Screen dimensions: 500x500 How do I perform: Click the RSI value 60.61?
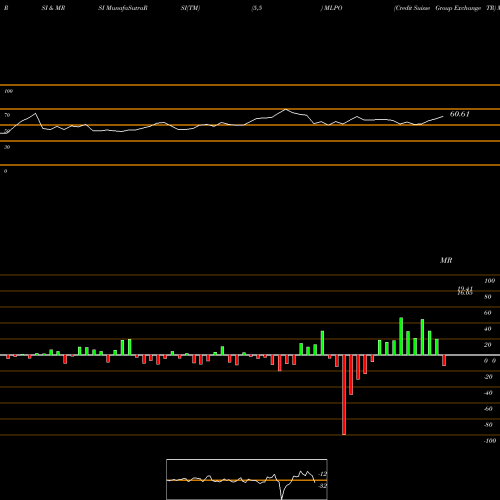[460, 114]
